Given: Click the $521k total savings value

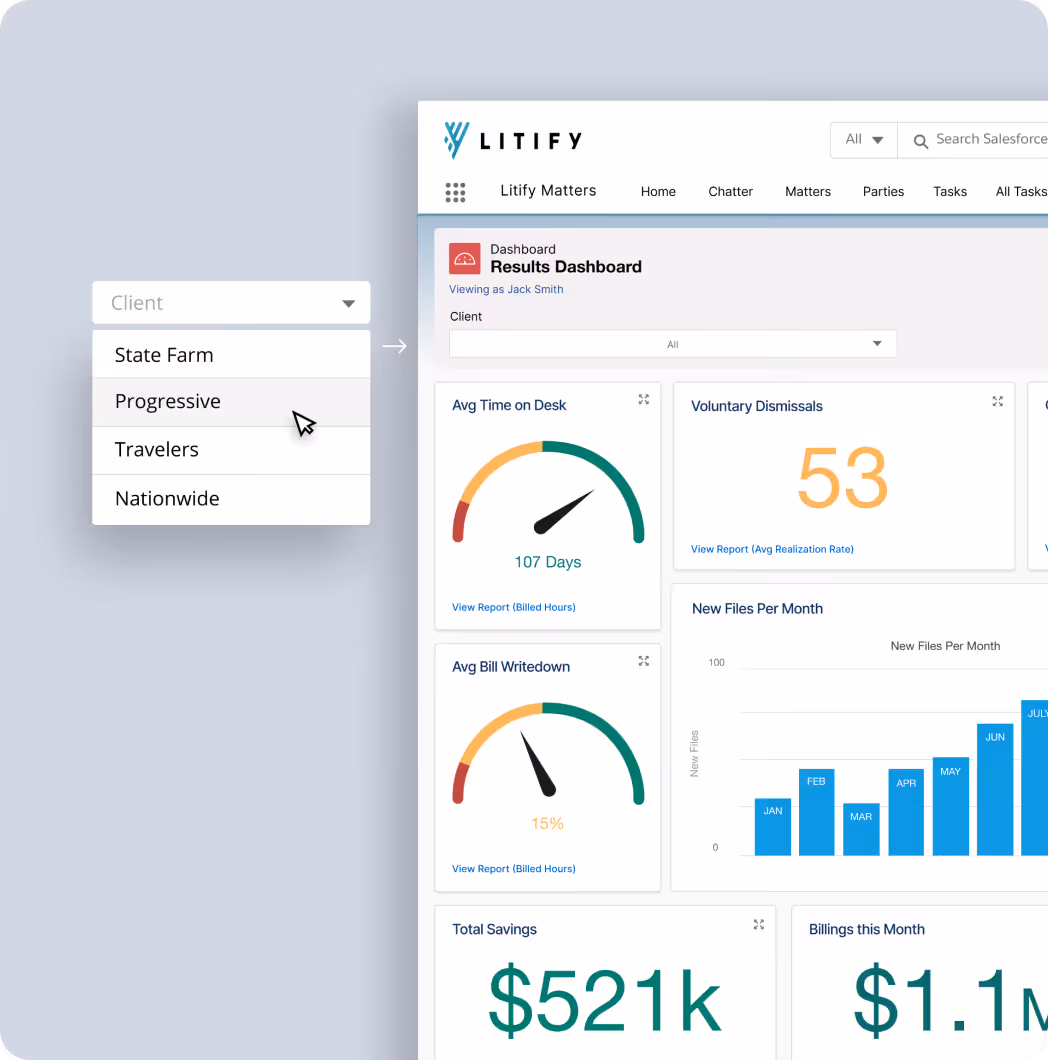Looking at the screenshot, I should pos(604,1000).
